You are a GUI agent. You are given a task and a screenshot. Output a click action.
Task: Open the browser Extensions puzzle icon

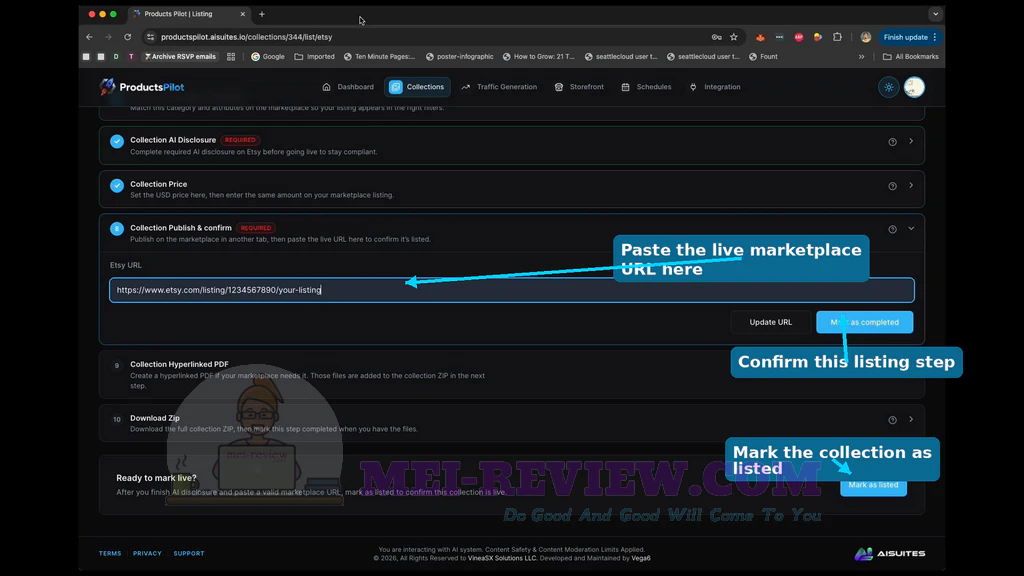coord(837,37)
